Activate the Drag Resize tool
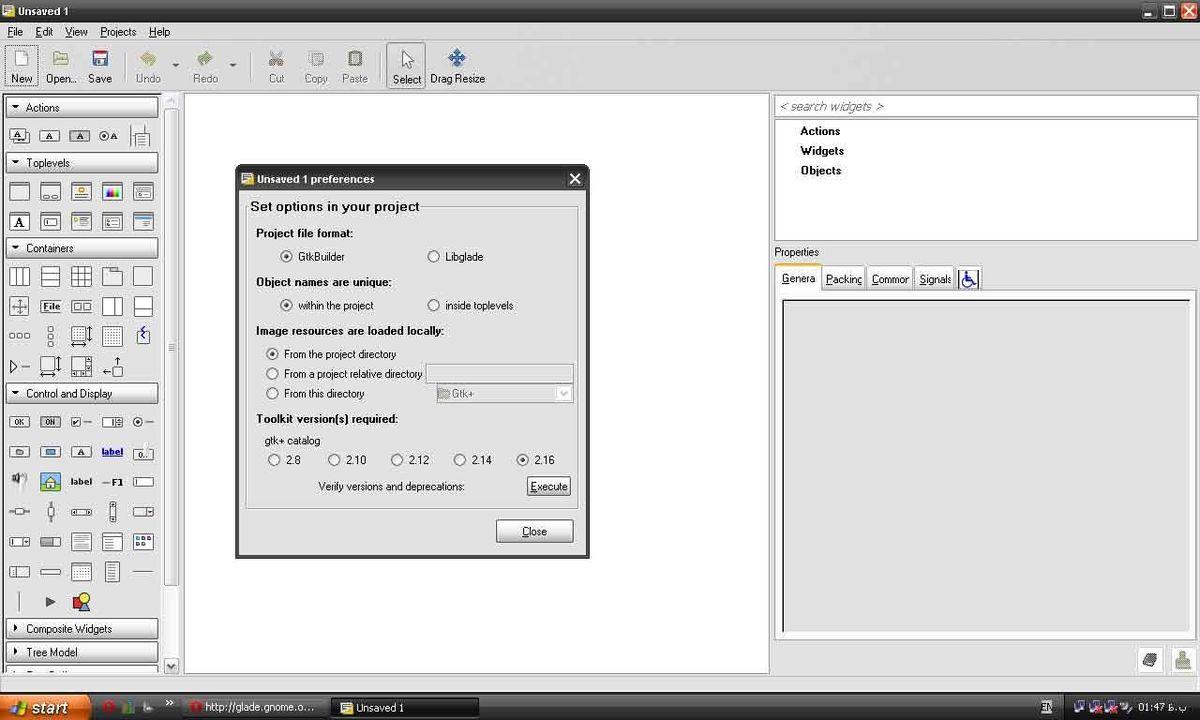The width and height of the screenshot is (1200, 720). click(457, 66)
